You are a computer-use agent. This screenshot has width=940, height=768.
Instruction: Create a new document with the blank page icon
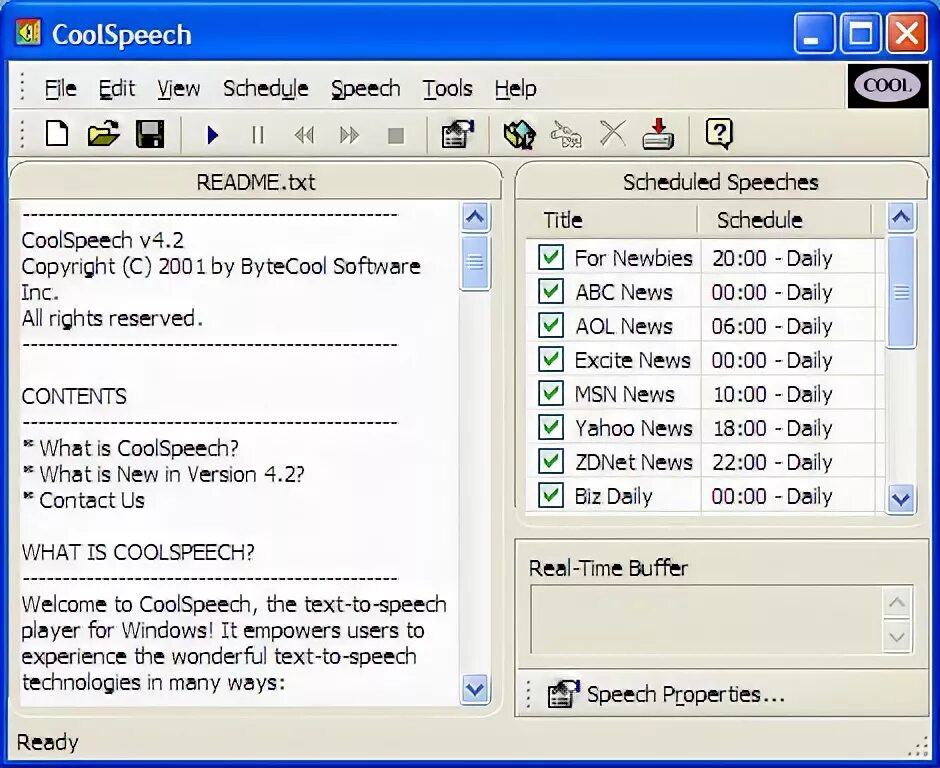click(57, 133)
